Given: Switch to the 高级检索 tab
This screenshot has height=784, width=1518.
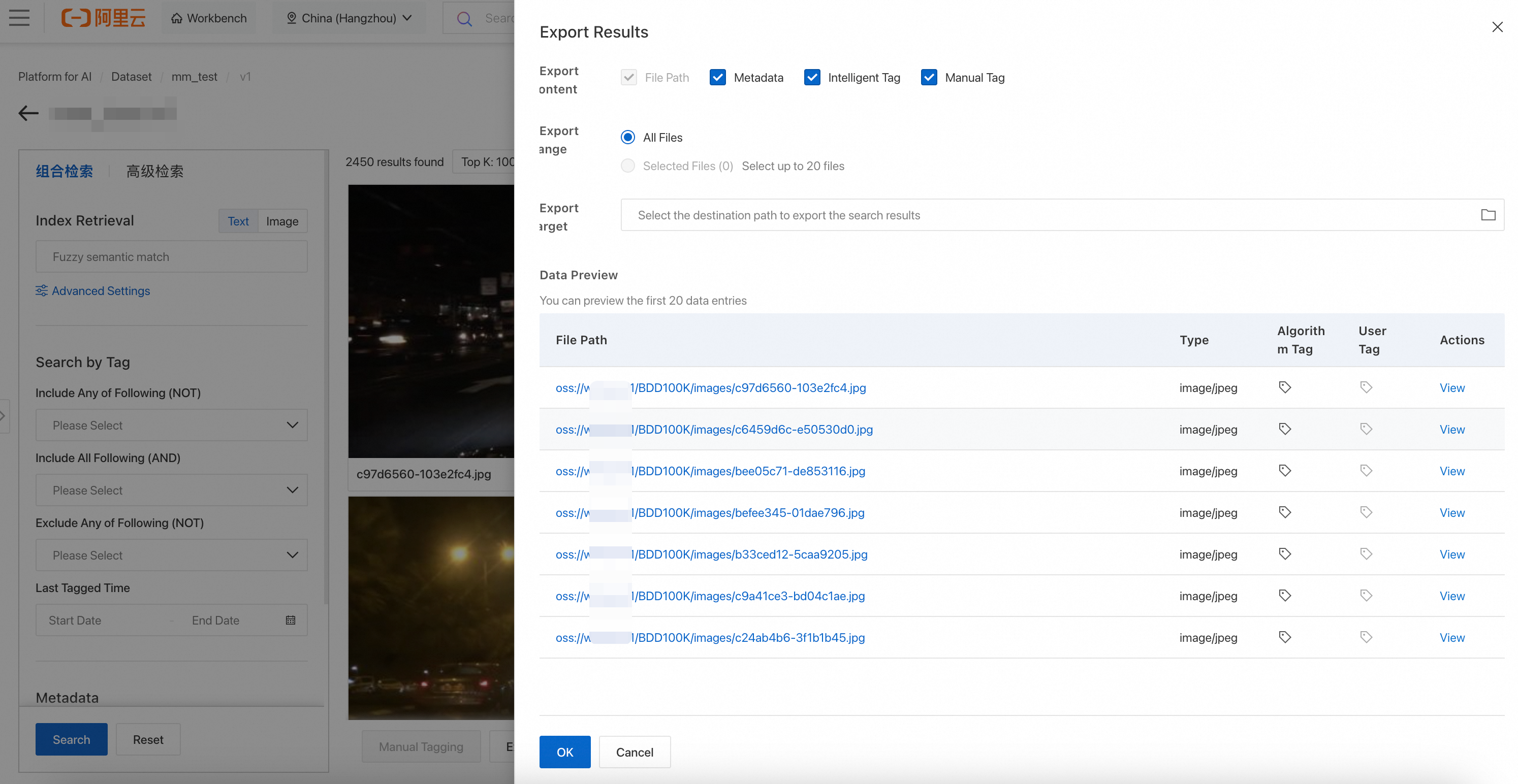Looking at the screenshot, I should click(x=155, y=172).
